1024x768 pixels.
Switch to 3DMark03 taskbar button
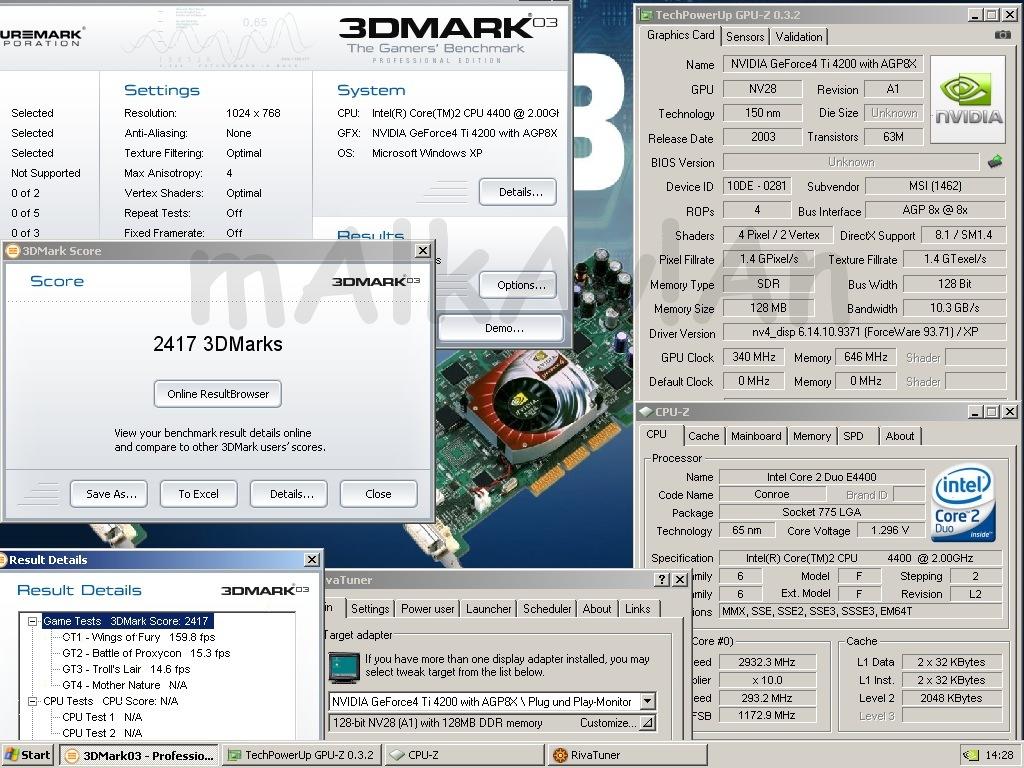(x=140, y=755)
